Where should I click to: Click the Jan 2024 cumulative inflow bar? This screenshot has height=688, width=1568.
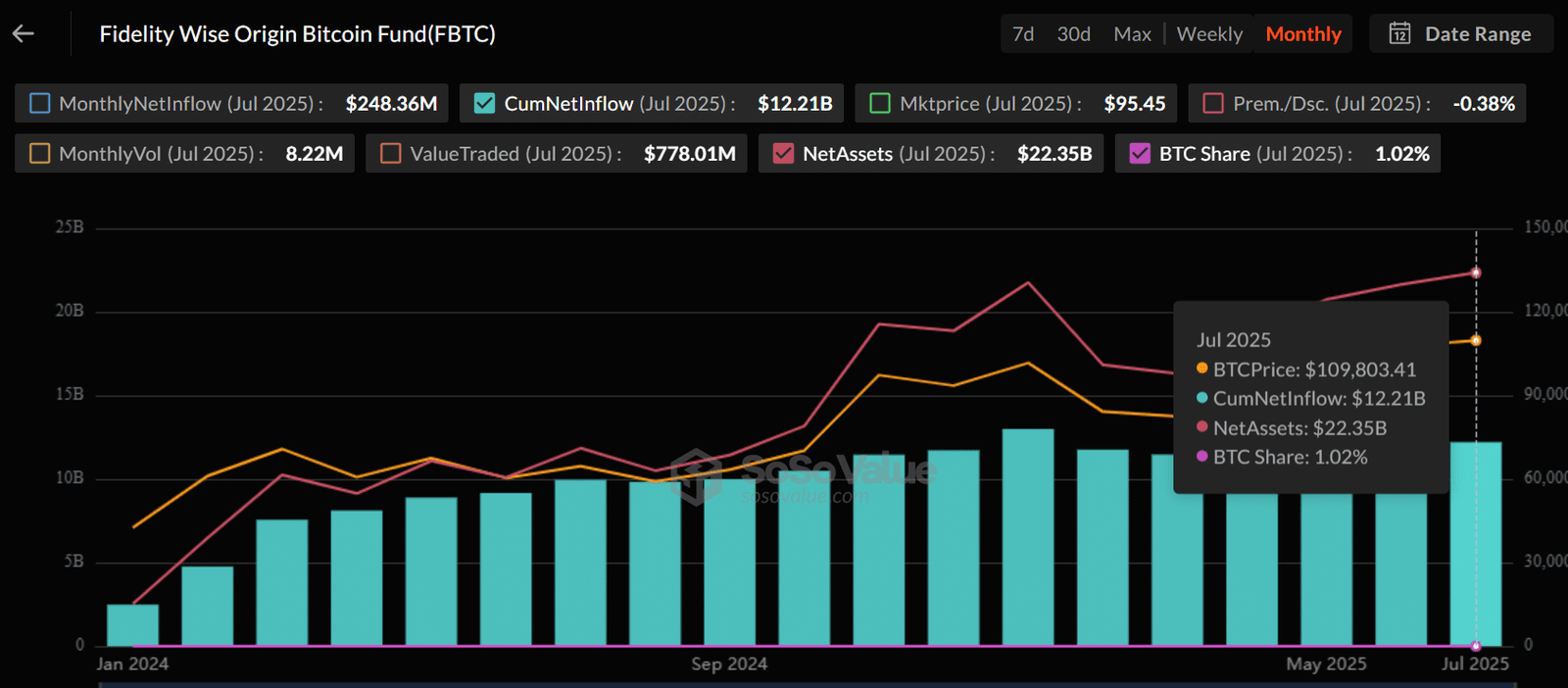coord(132,625)
